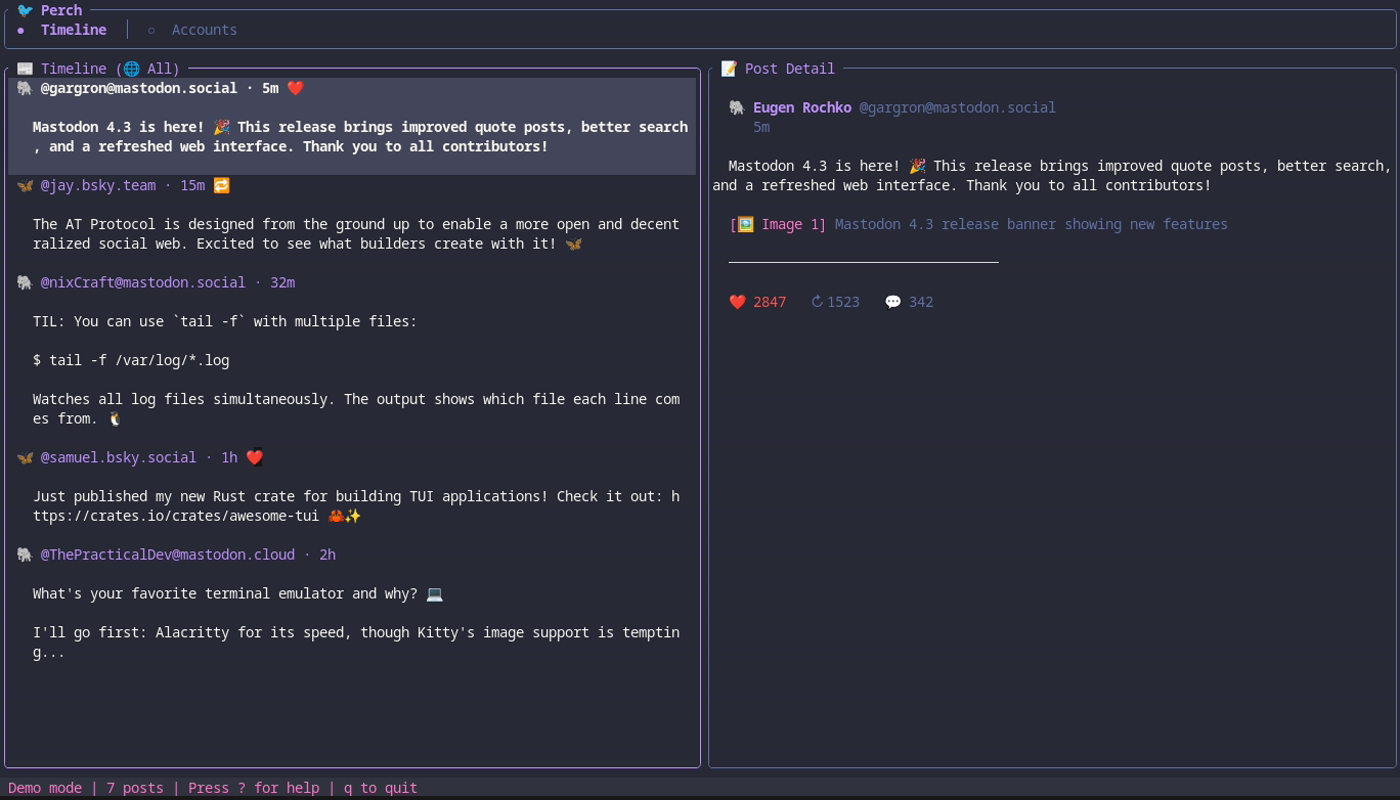Switch to the Timeline tab

pos(73,30)
